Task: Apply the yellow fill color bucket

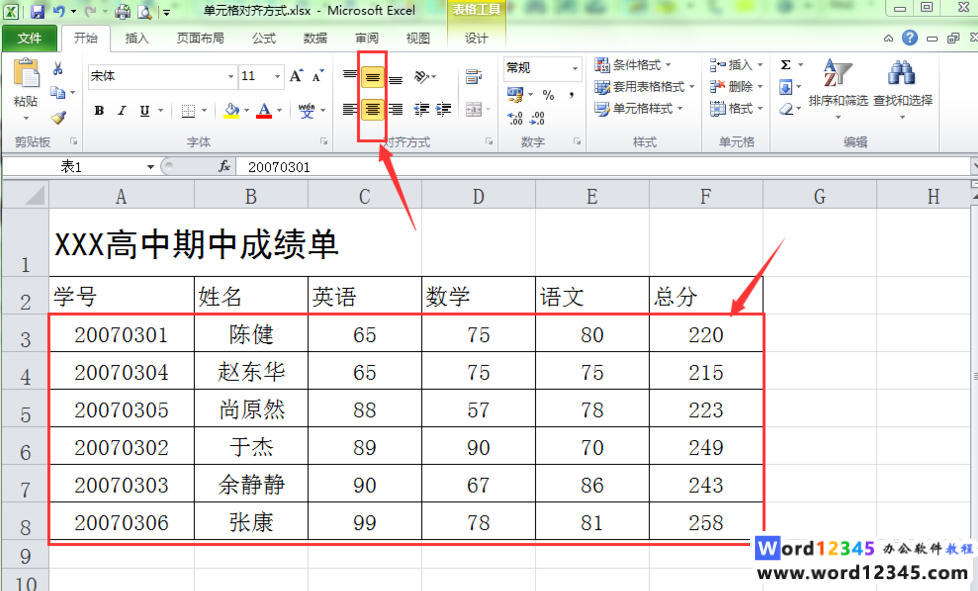Action: [231, 111]
